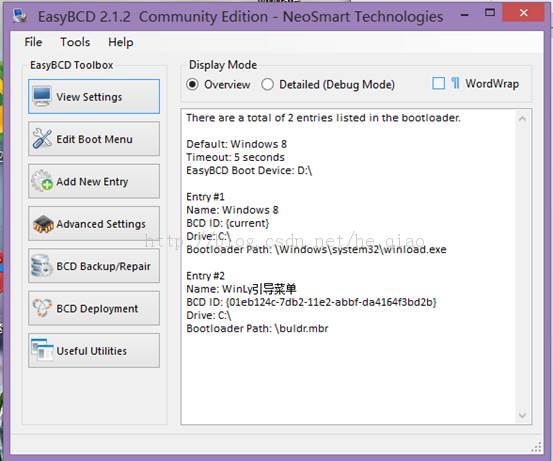Open the Tools menu
Viewport: 553px width, 461px height.
coord(75,42)
